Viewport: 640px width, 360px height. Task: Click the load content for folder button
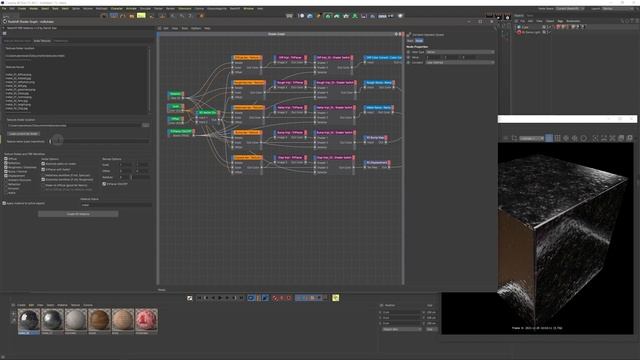tap(24, 134)
